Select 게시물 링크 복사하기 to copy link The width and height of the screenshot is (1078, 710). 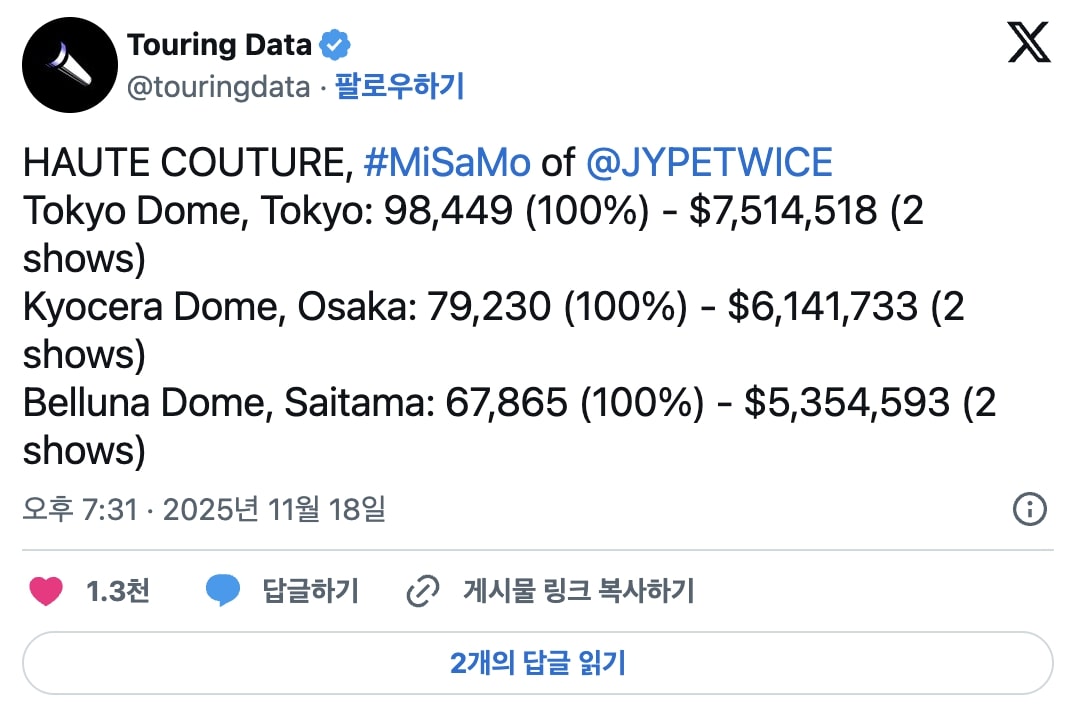[x=578, y=592]
